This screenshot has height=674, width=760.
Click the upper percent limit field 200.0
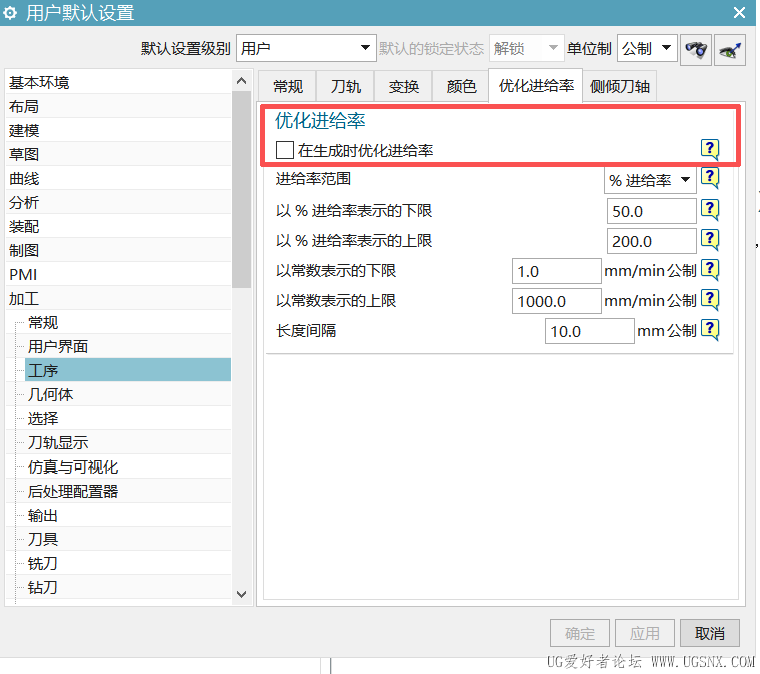point(651,241)
